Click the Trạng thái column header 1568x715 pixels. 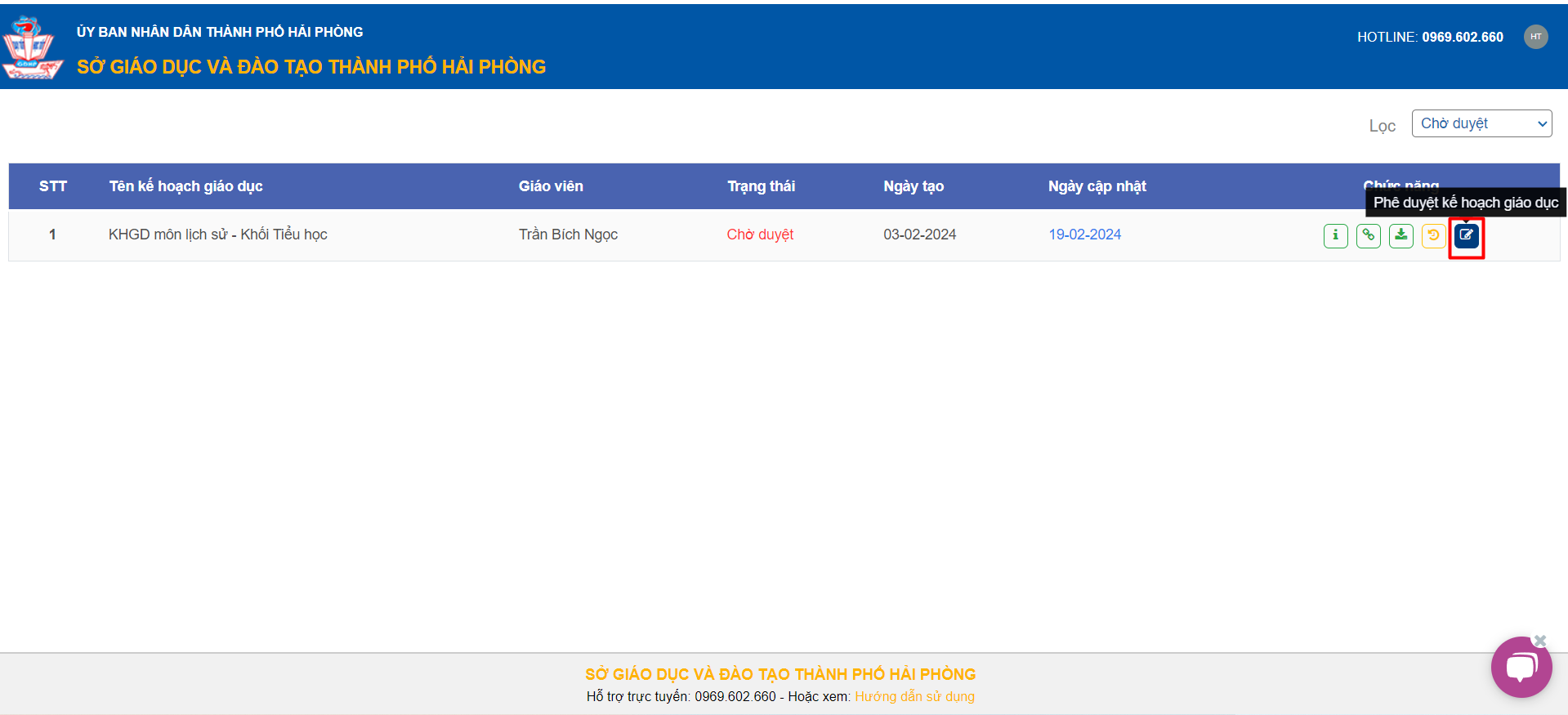(x=761, y=186)
